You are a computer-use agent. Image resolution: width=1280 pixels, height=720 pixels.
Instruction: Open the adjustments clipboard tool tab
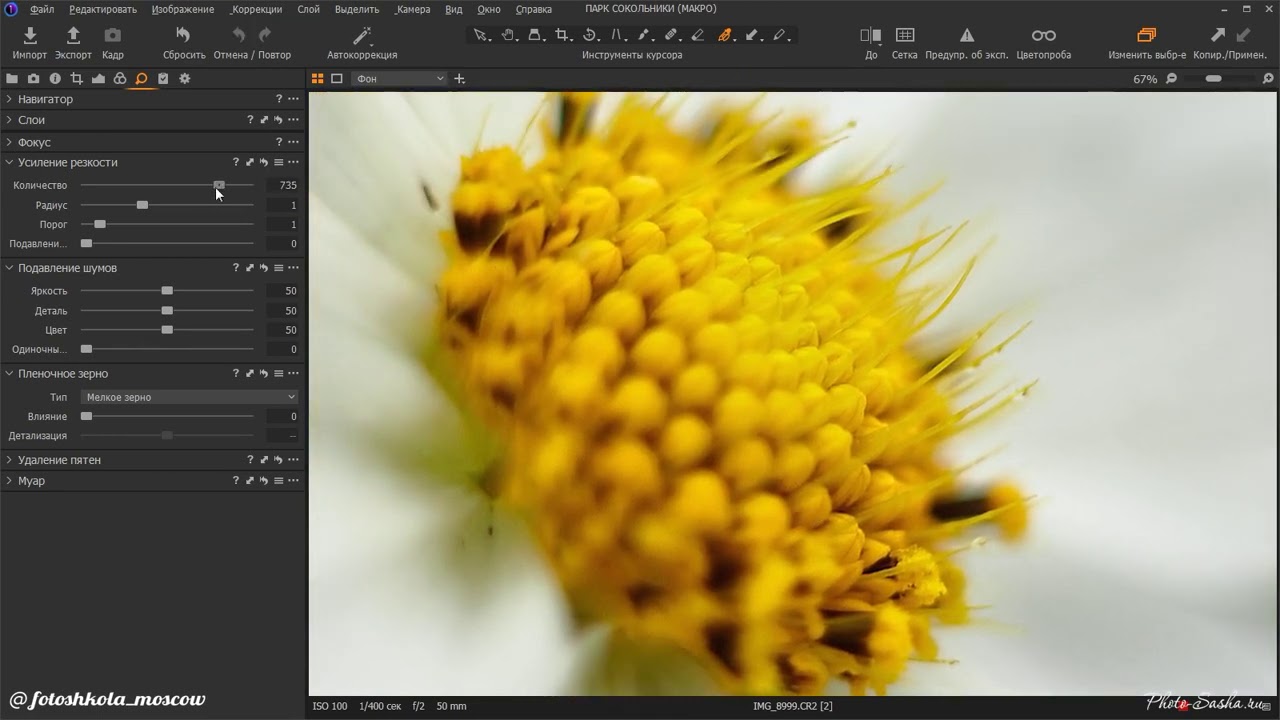tap(163, 78)
